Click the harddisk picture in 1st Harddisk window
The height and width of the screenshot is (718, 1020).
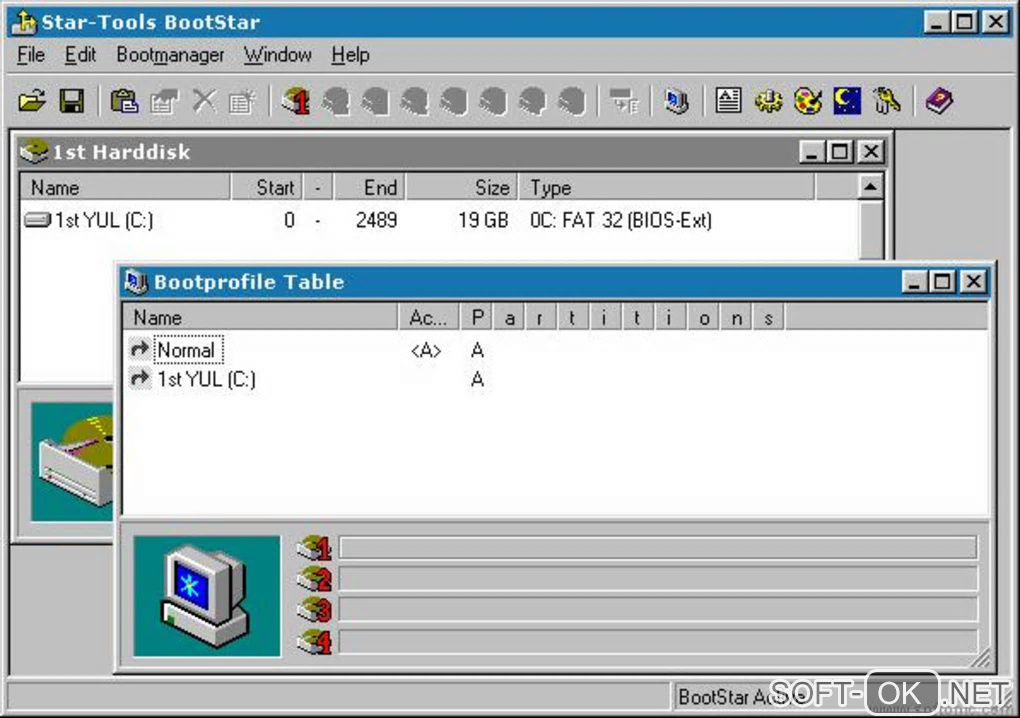tap(72, 462)
